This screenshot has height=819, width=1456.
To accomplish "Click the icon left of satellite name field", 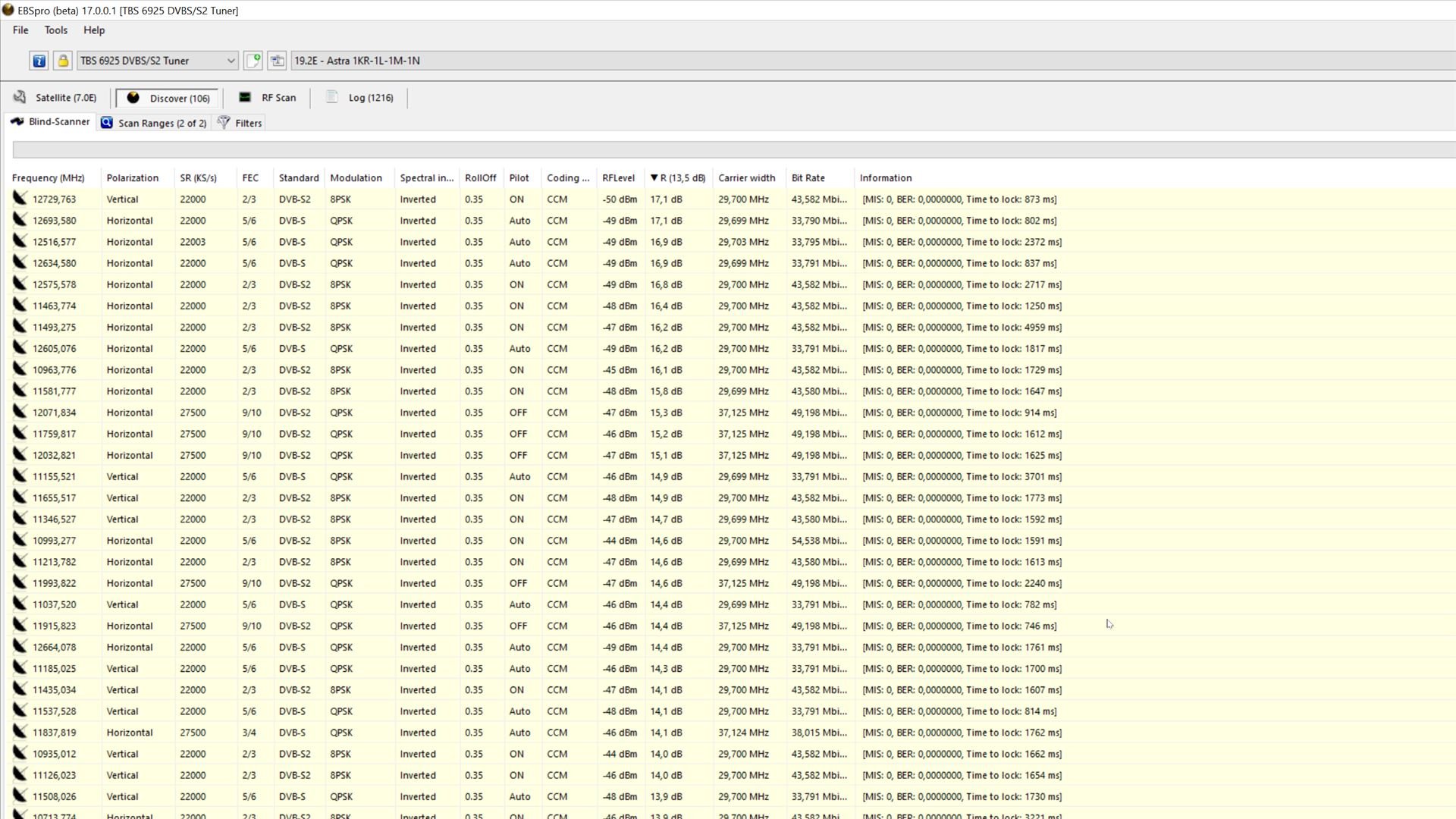I will pyautogui.click(x=278, y=61).
